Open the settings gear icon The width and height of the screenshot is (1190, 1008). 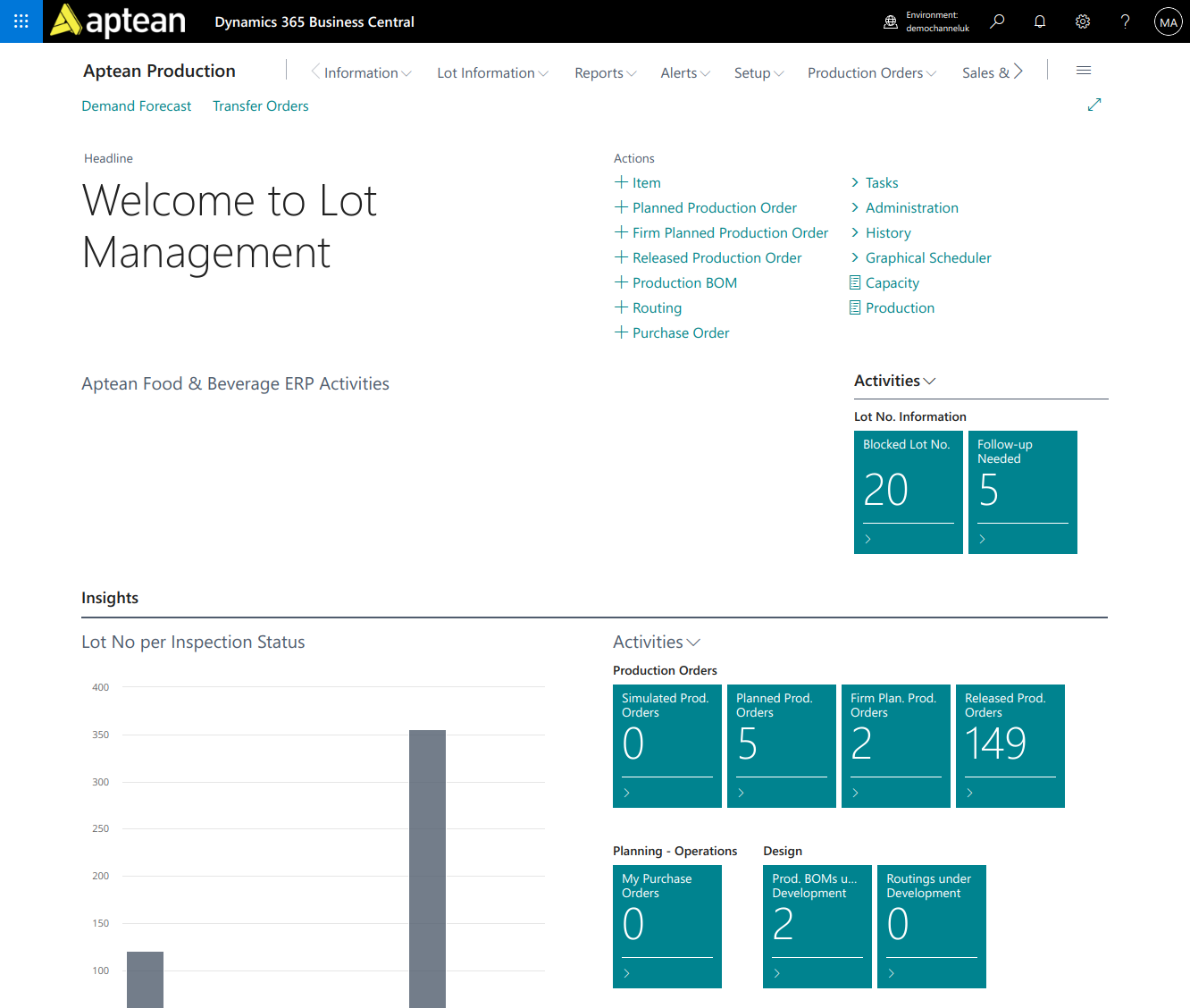pos(1083,21)
